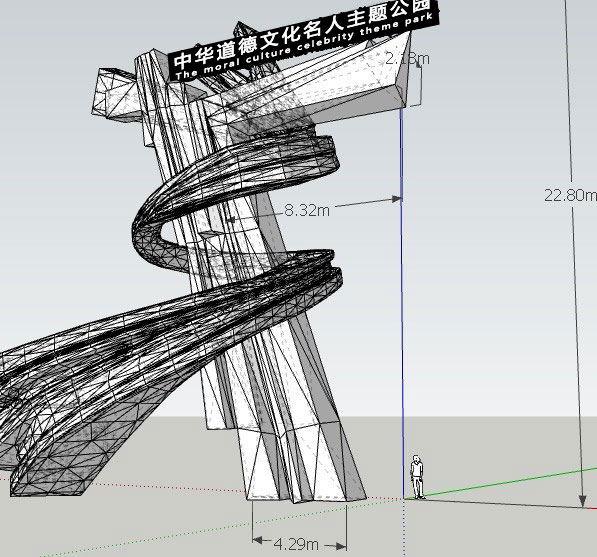Click the left arrow of 4.29m dimension
This screenshot has width=597, height=557.
tap(258, 540)
